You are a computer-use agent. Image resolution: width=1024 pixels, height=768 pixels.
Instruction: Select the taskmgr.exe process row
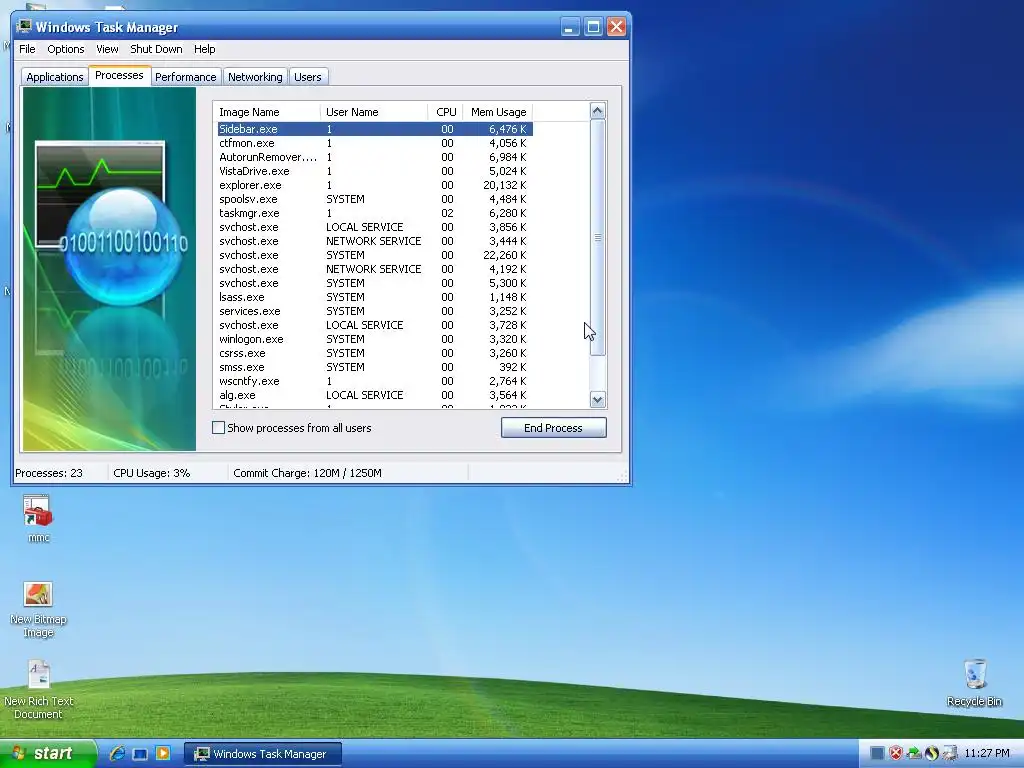pyautogui.click(x=375, y=214)
